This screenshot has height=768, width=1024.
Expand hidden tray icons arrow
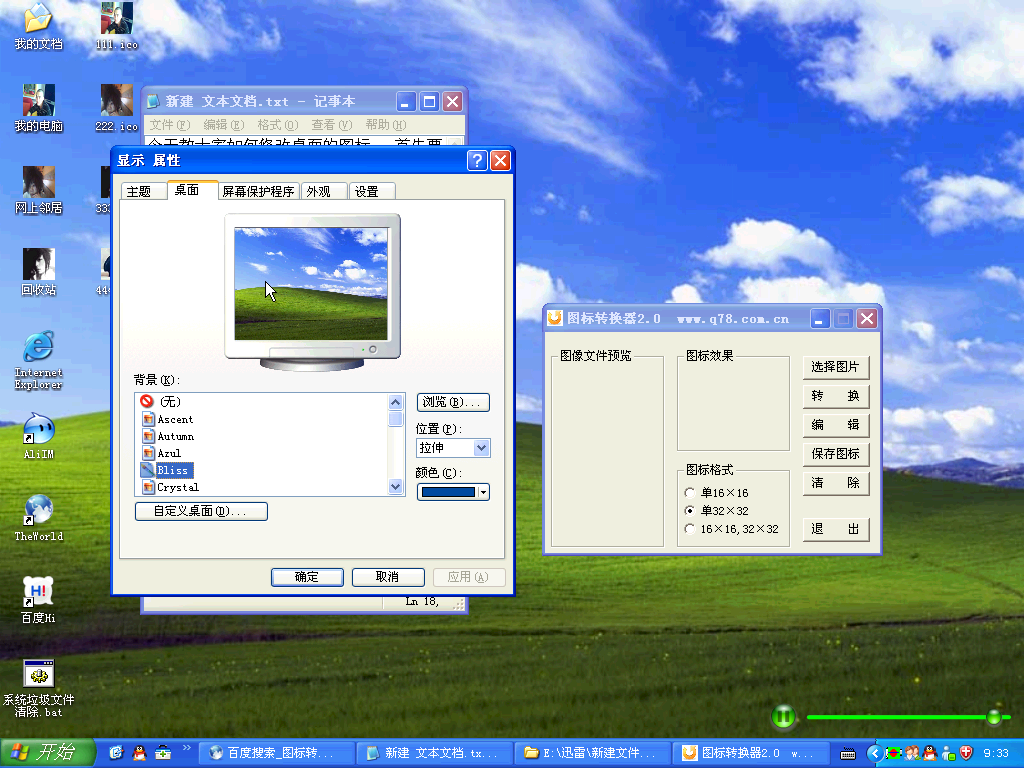pos(874,754)
